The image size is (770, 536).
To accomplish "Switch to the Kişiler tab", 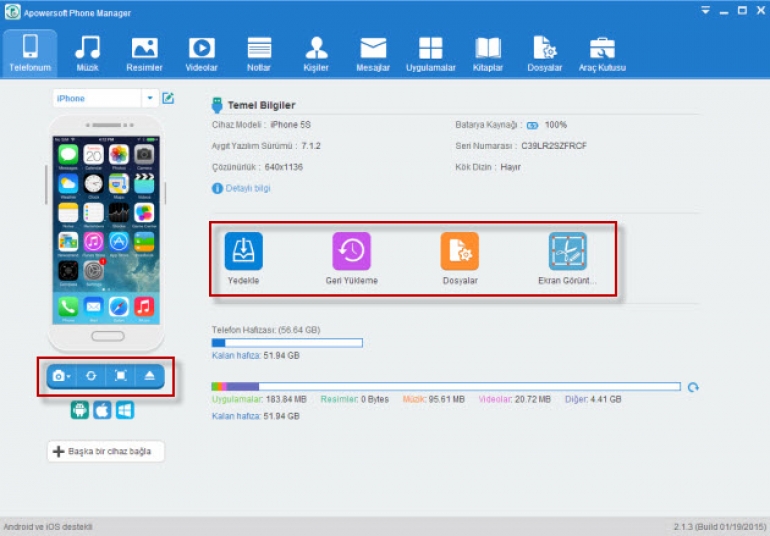I will [316, 53].
